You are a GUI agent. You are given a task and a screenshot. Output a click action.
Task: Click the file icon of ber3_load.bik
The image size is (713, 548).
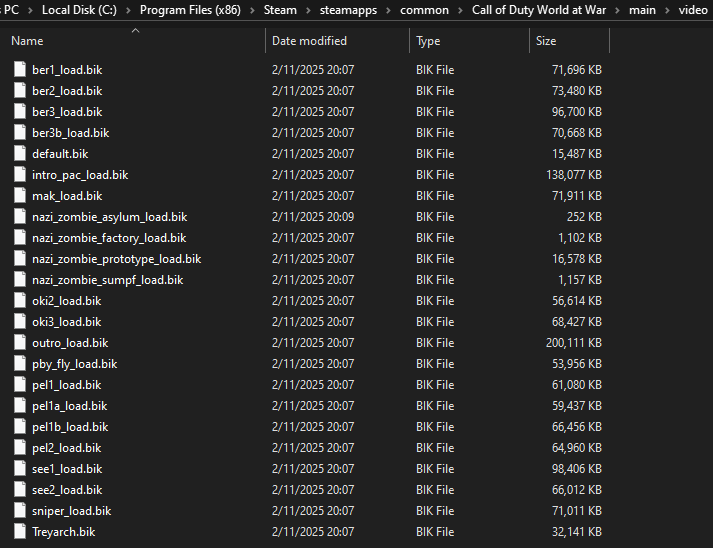(x=20, y=111)
